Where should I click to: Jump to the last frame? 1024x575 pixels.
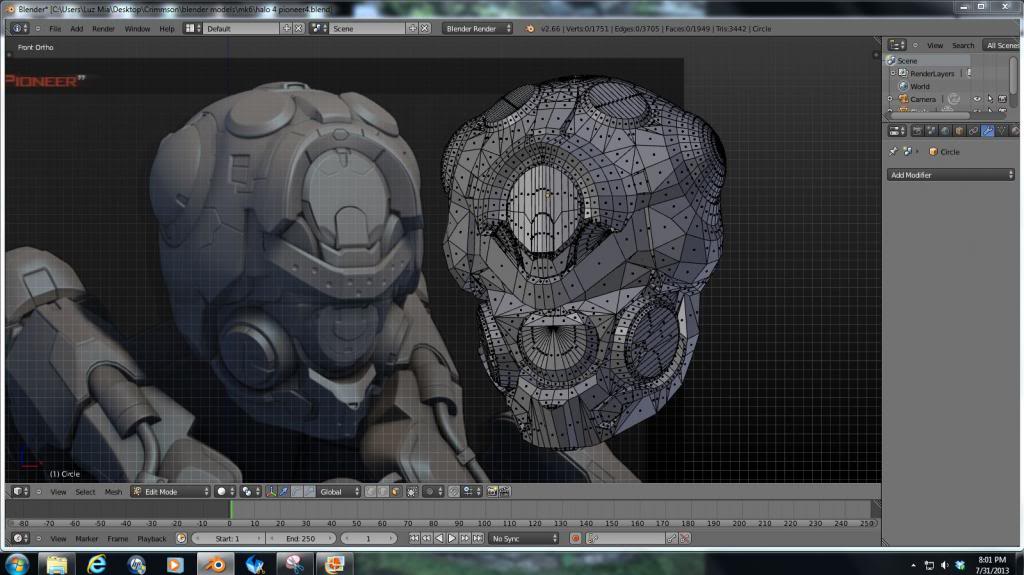477,538
